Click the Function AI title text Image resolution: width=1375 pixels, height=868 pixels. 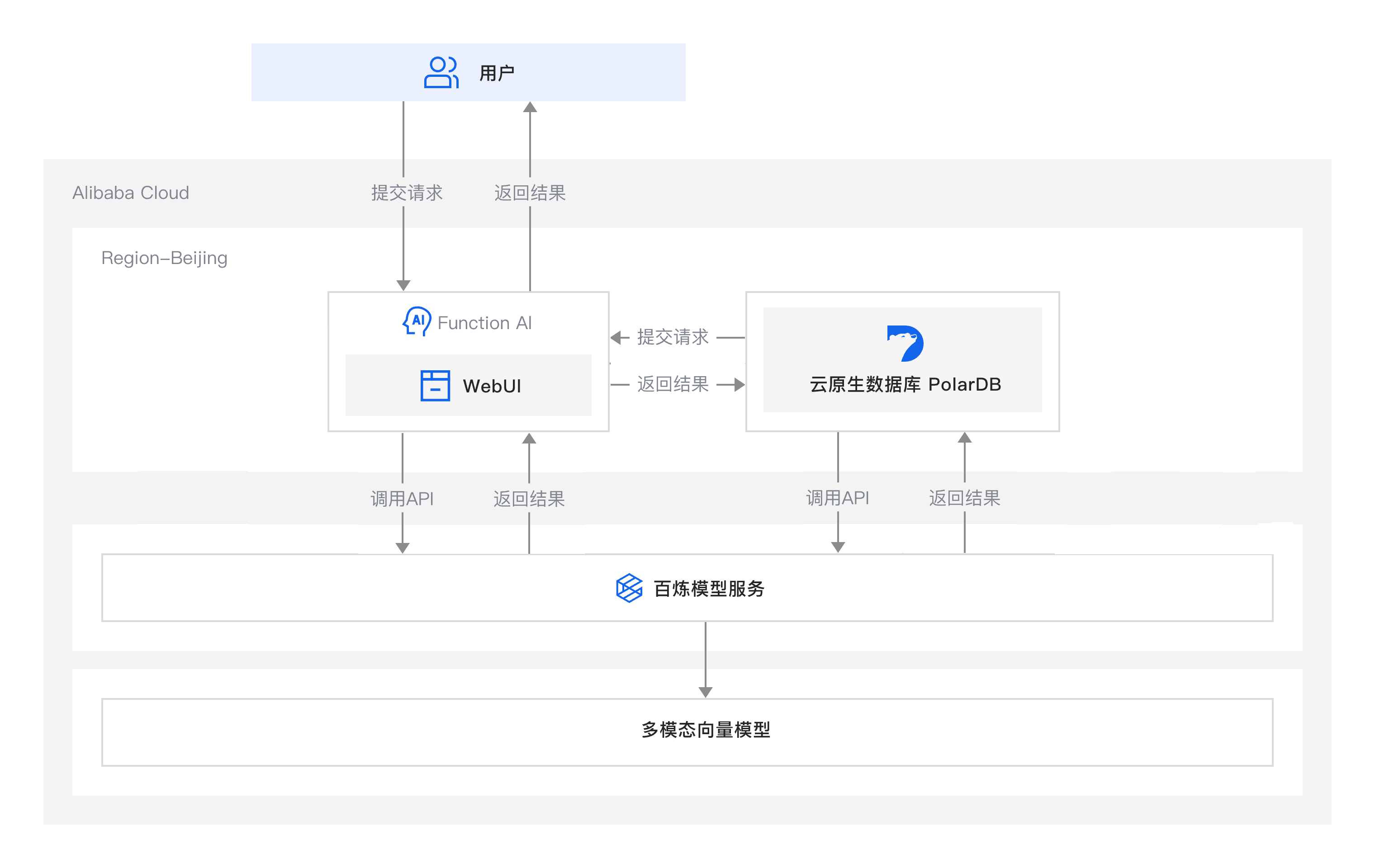tap(484, 323)
